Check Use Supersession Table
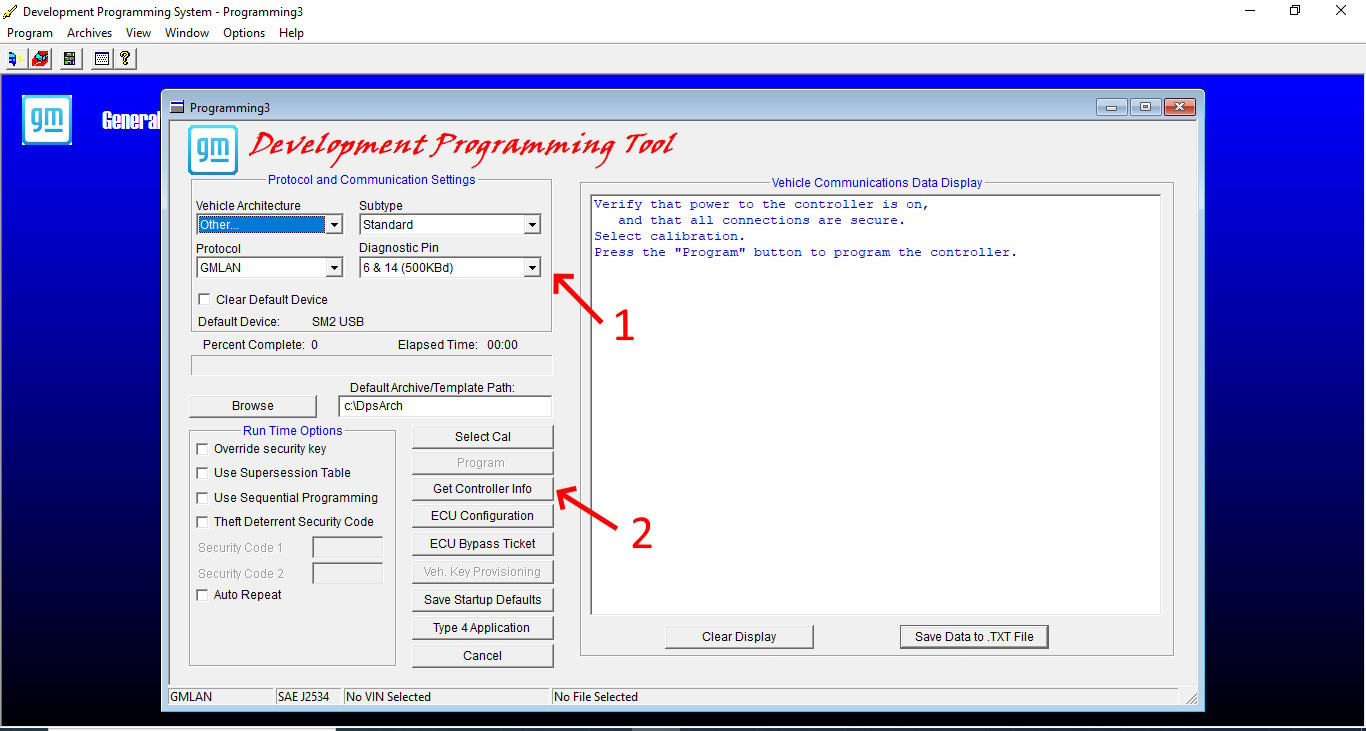This screenshot has width=1366, height=731. click(x=203, y=473)
